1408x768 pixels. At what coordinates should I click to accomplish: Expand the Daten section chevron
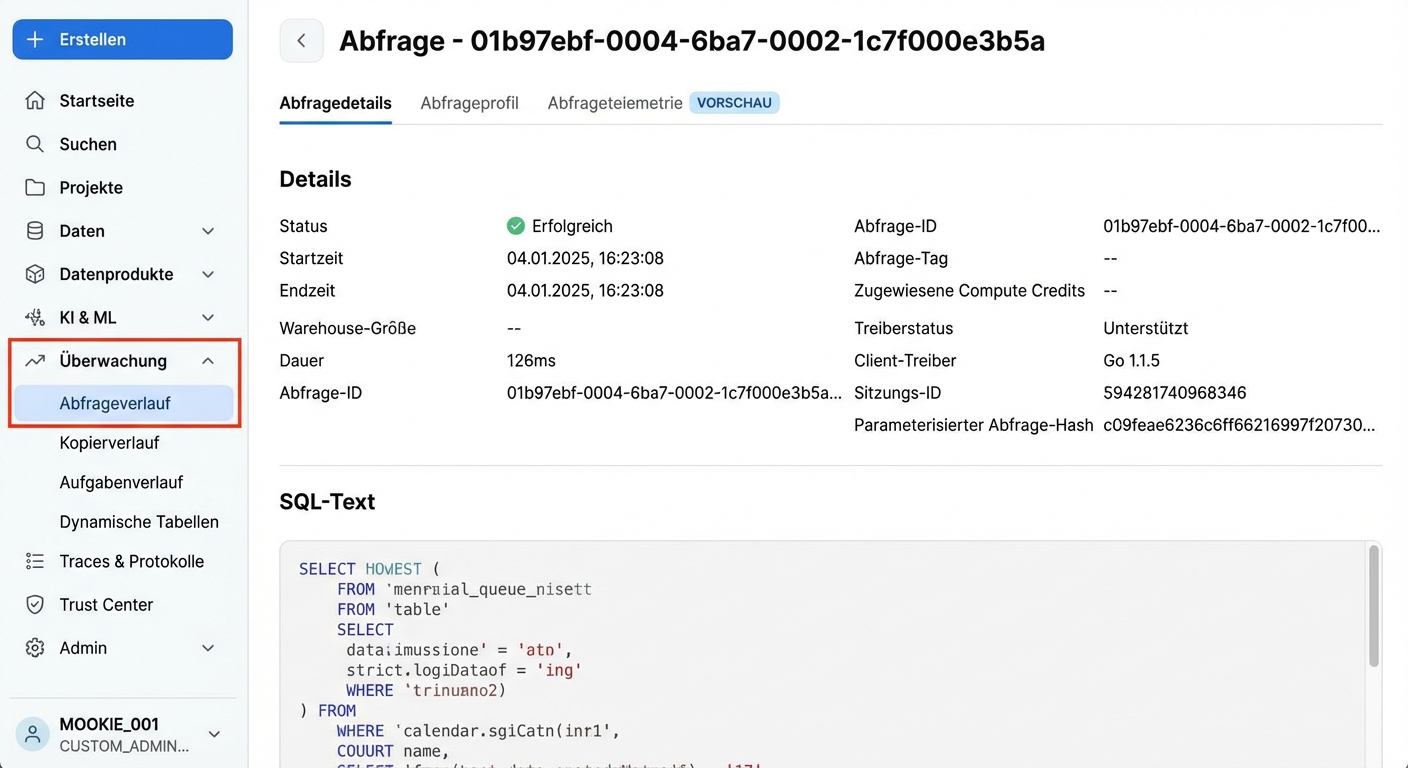[208, 230]
